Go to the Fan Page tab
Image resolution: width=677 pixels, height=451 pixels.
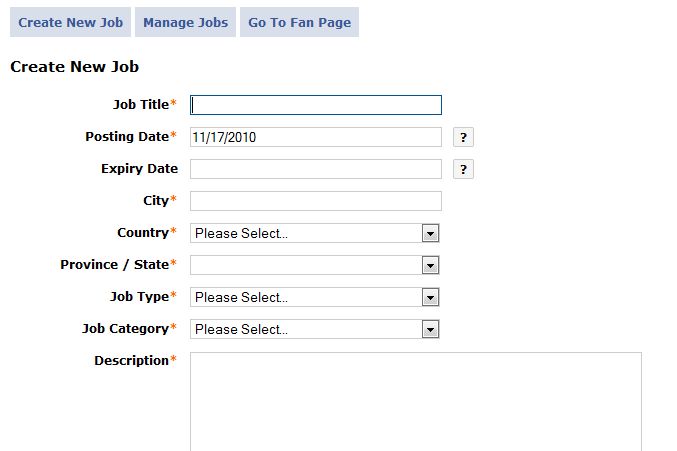[299, 22]
